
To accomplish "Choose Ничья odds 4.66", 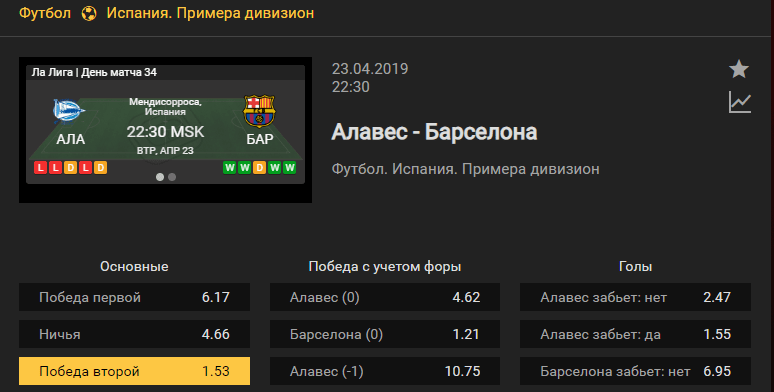I will 134,334.
